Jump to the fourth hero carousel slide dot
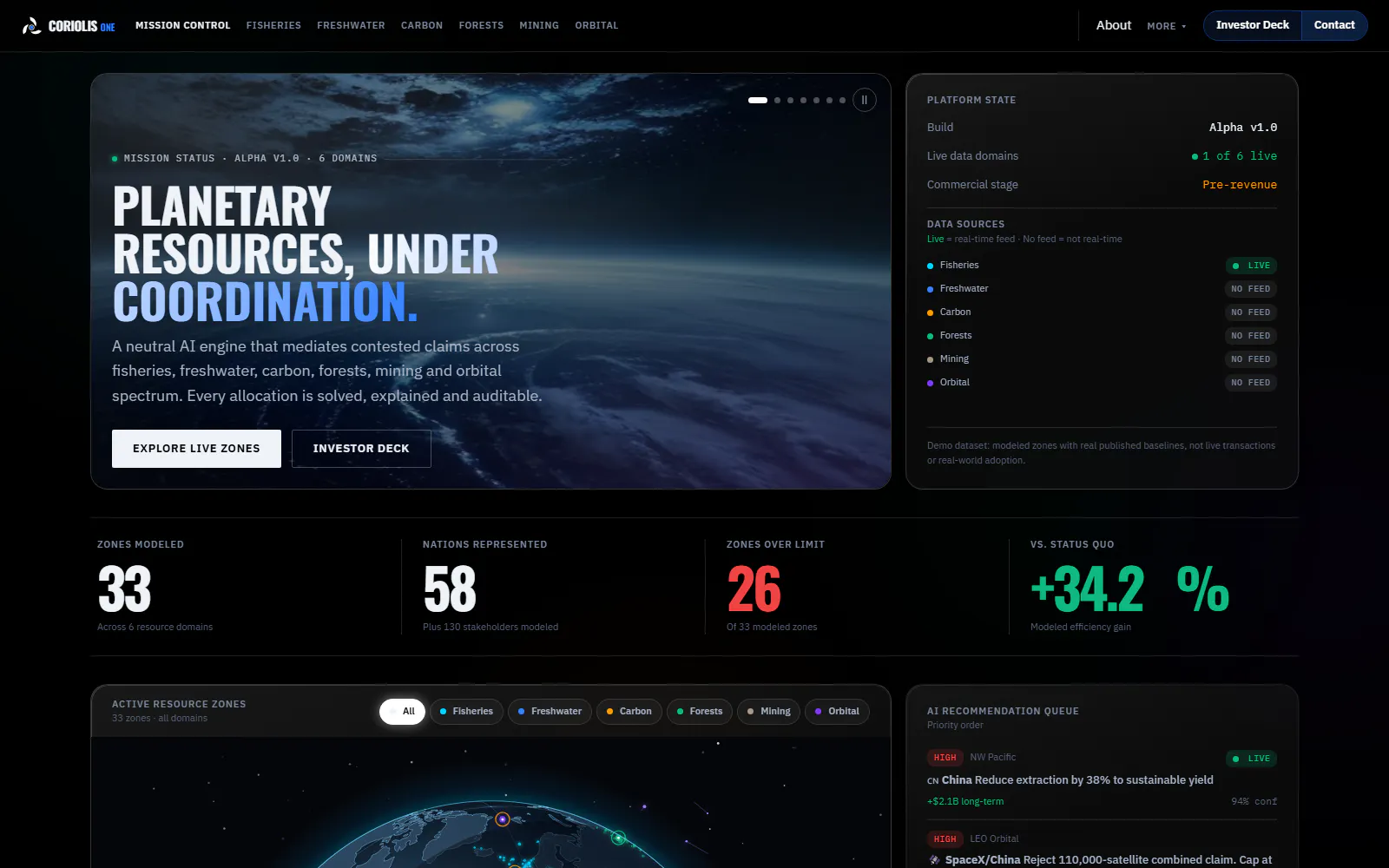Image resolution: width=1389 pixels, height=868 pixels. pos(804,101)
